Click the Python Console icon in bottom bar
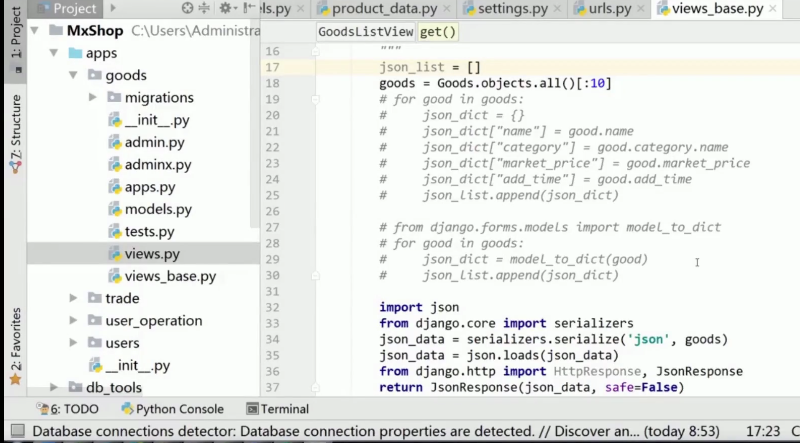This screenshot has height=443, width=800. coord(128,409)
